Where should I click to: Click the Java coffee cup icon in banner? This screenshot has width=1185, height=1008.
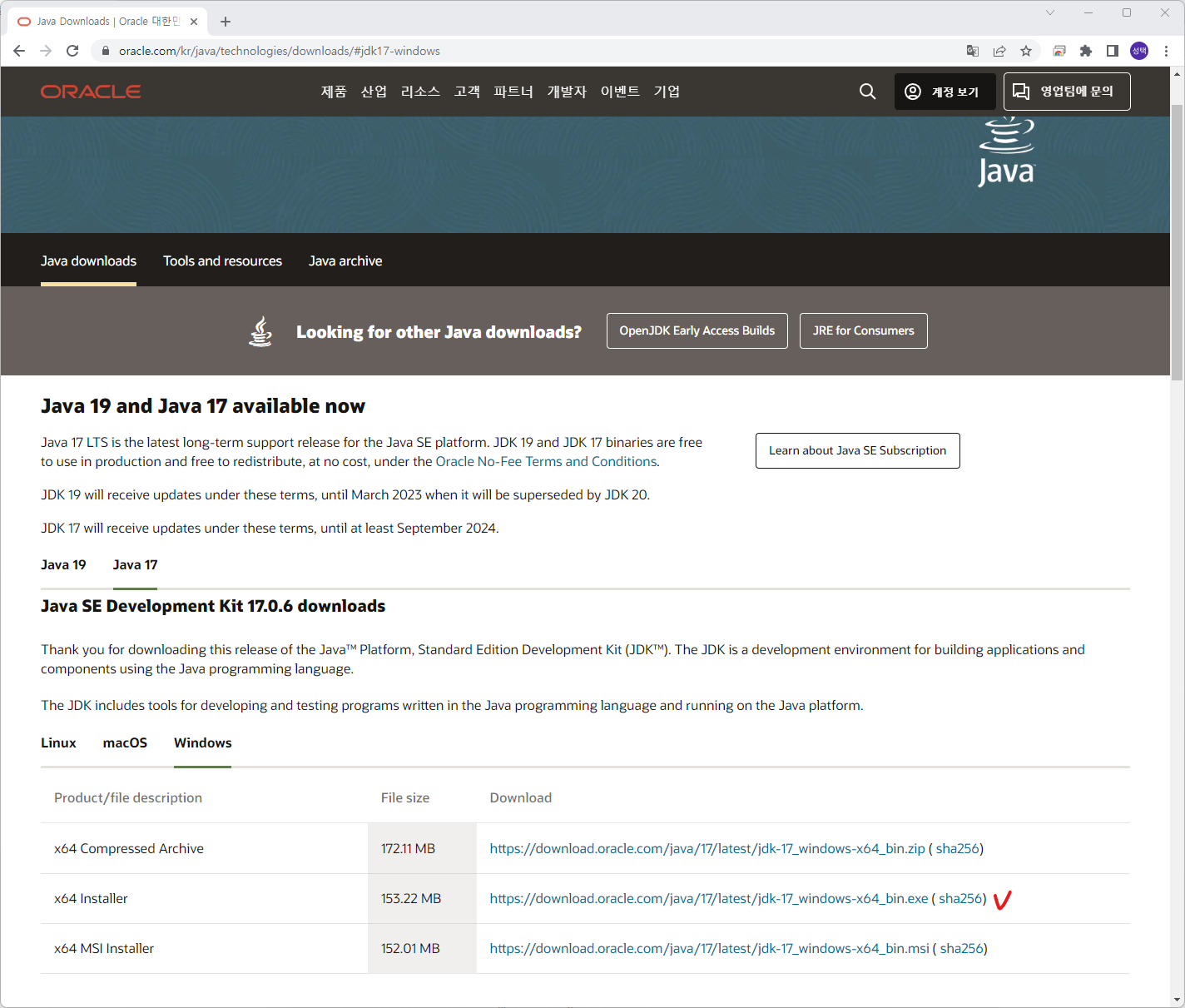[x=260, y=331]
